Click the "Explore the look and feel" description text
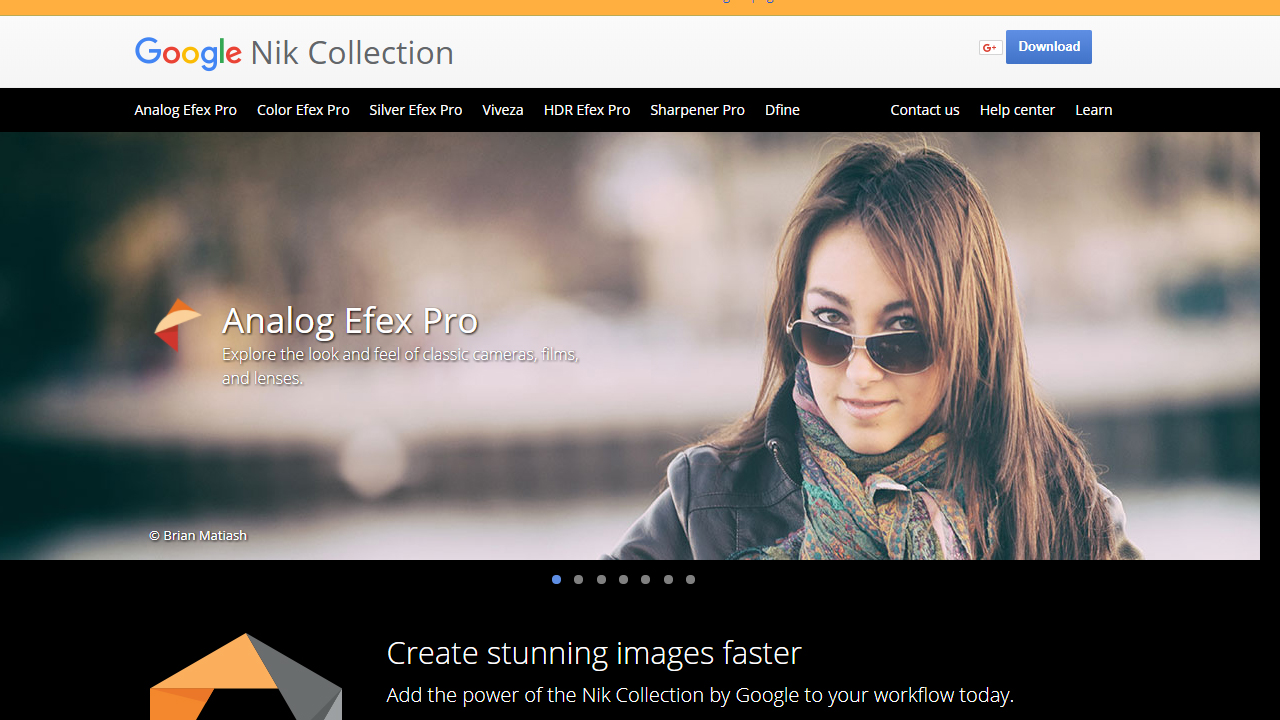Viewport: 1280px width, 720px height. [x=401, y=366]
